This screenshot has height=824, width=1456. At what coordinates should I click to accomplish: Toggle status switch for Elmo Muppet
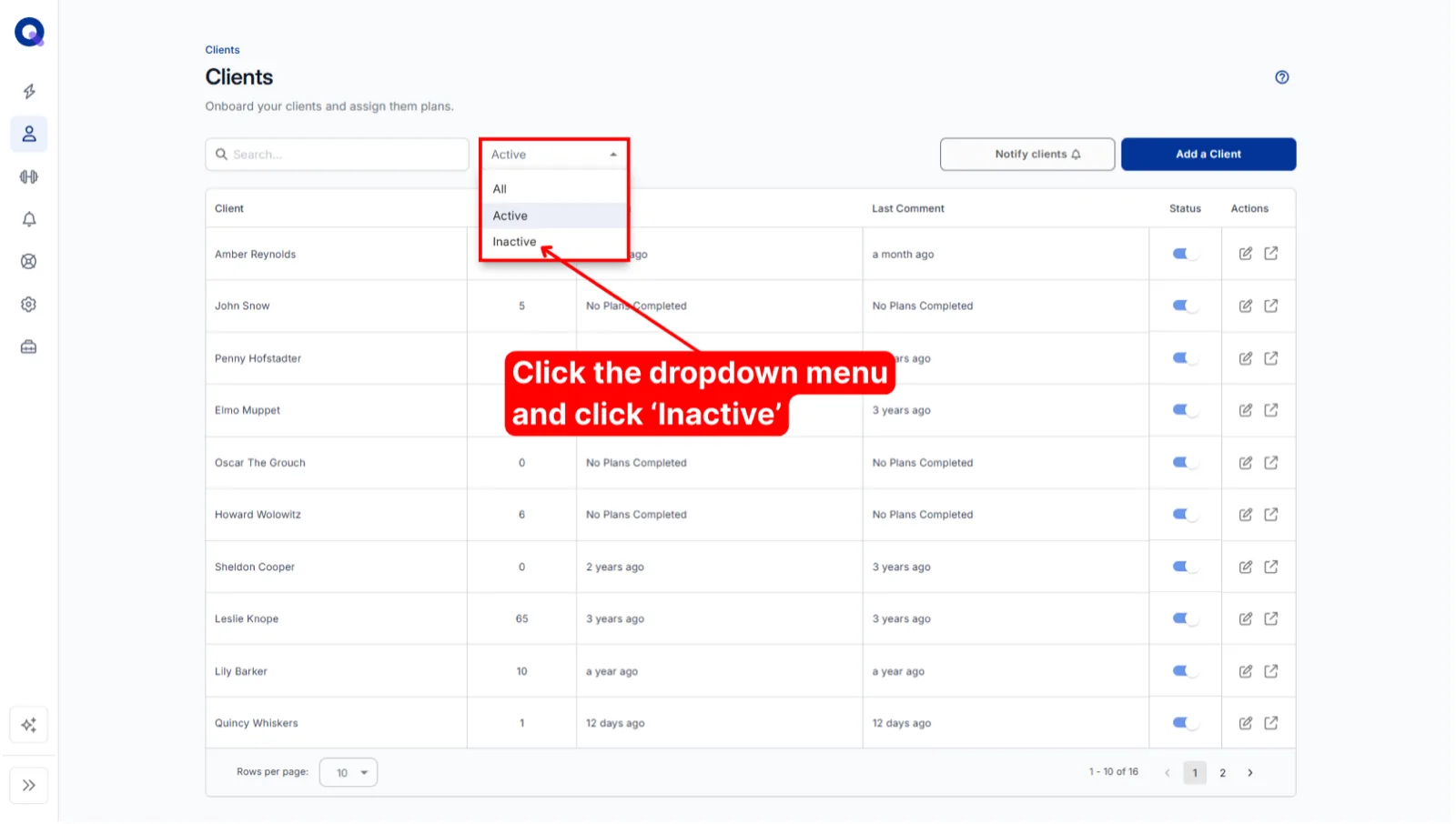click(1185, 410)
